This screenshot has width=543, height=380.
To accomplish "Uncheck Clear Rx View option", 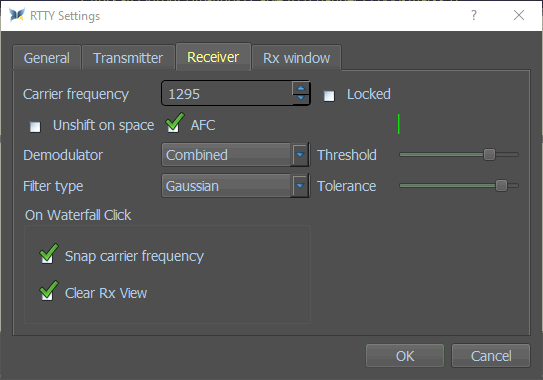I will tap(47, 293).
